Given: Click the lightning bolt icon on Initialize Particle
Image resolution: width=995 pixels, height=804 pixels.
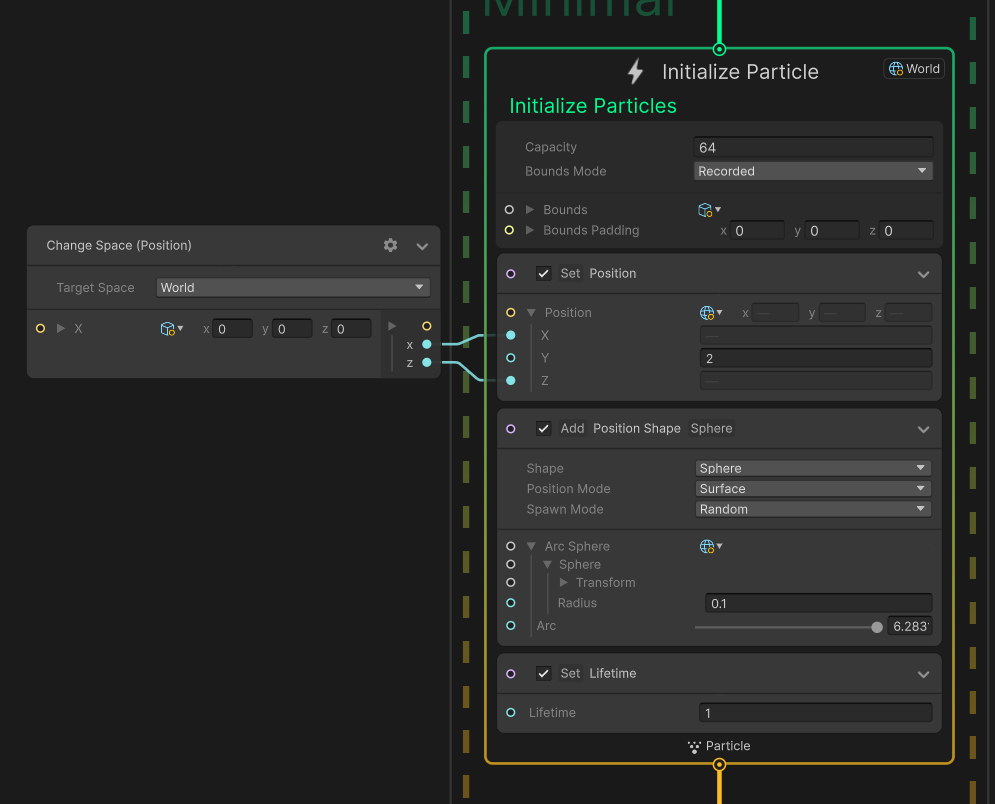Looking at the screenshot, I should point(633,71).
